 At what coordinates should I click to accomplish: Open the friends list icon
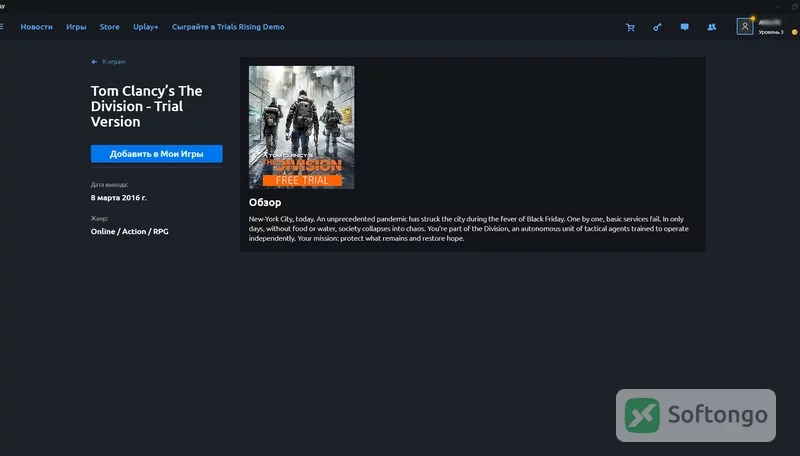click(x=712, y=27)
